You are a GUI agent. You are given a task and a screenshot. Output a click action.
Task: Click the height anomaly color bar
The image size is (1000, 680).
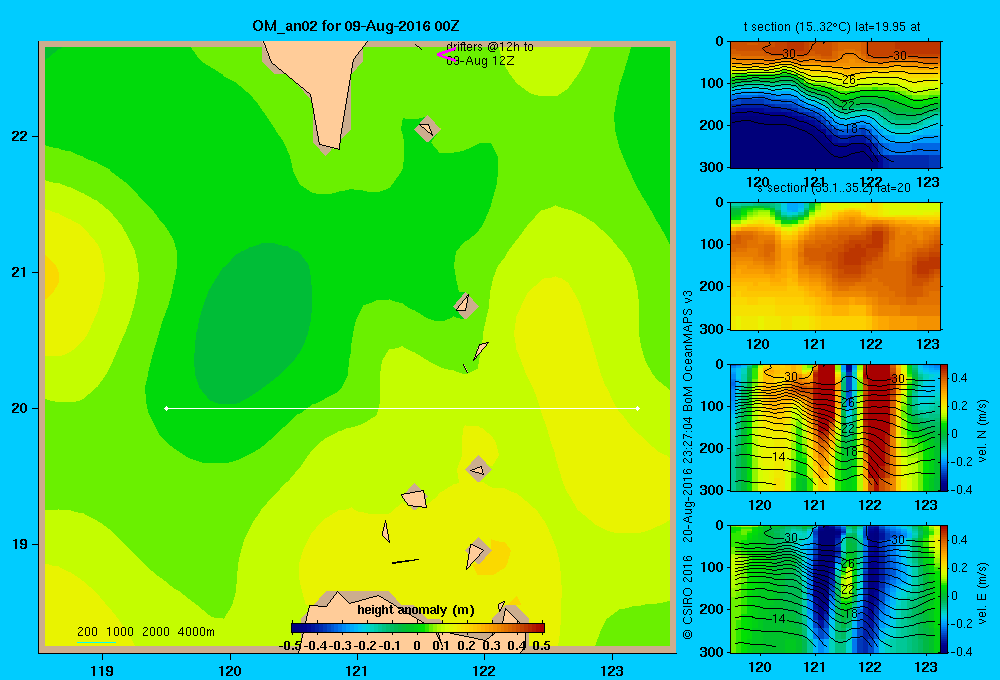click(x=418, y=628)
